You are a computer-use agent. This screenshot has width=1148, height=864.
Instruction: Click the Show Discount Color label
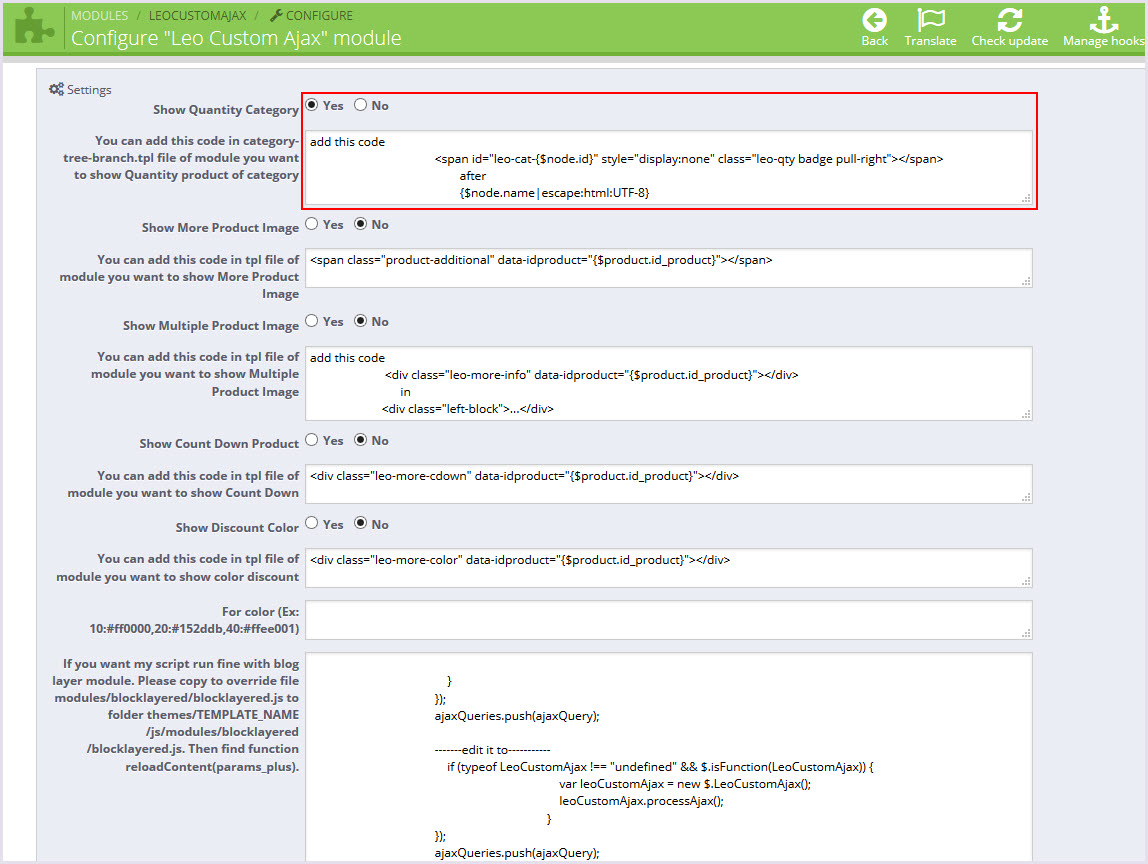pyautogui.click(x=237, y=527)
